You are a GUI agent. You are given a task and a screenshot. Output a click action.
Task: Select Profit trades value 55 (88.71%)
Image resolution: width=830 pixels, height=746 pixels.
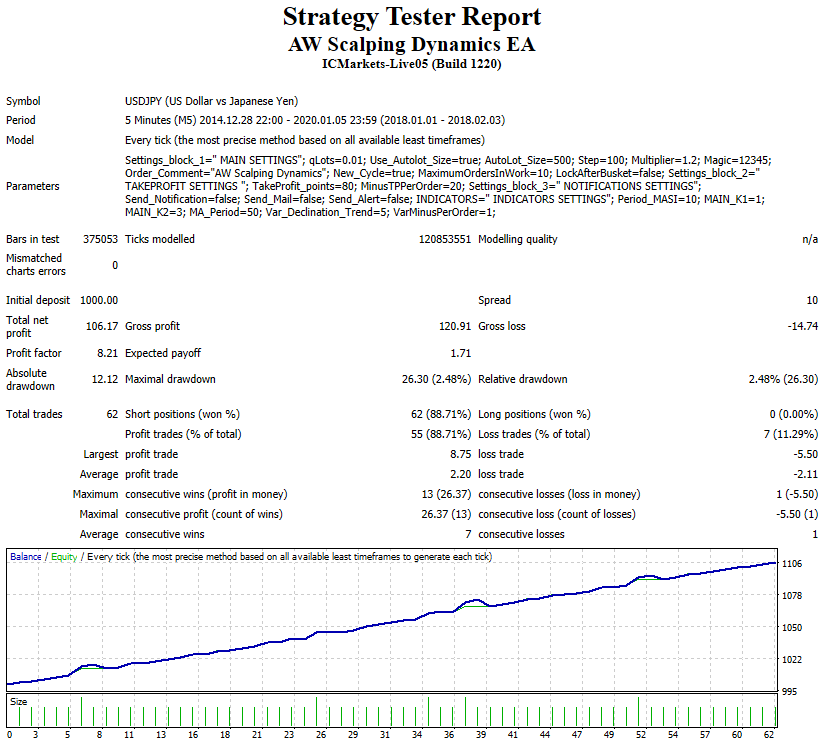click(x=441, y=434)
